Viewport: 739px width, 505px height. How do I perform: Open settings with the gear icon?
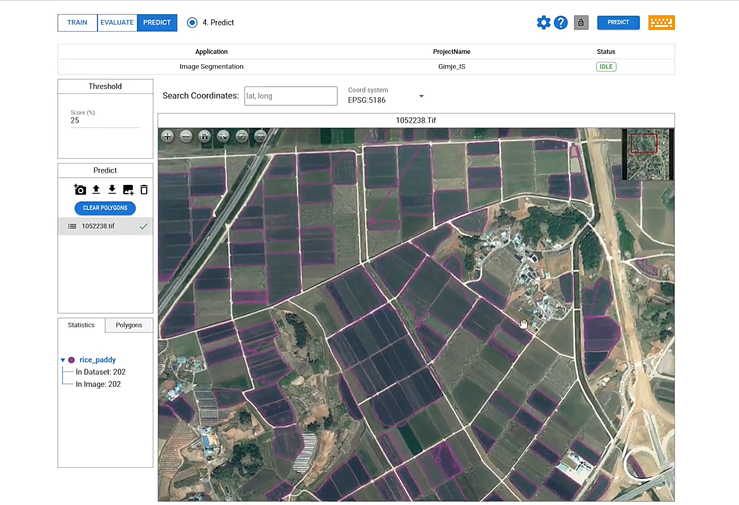click(543, 22)
